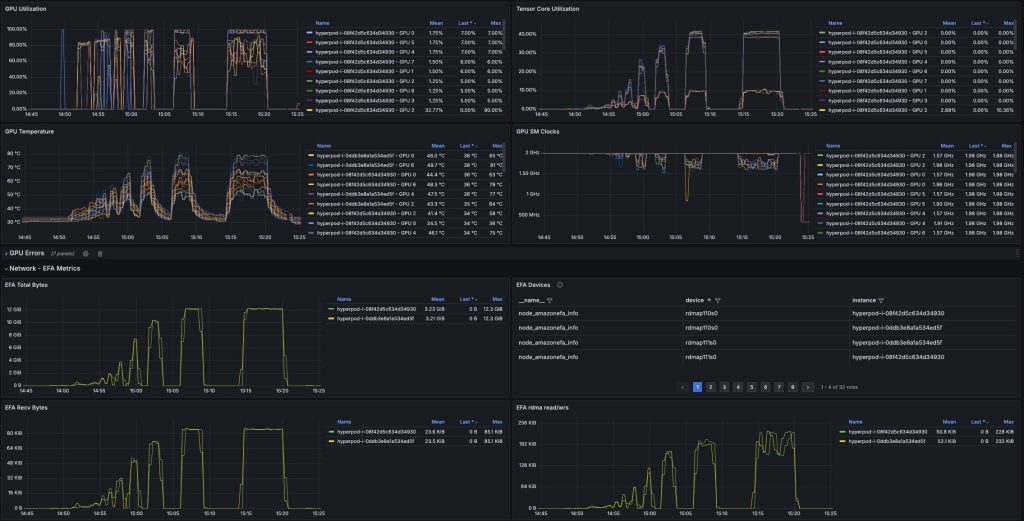Collapse the Network - EFA Metrics row

pyautogui.click(x=5, y=268)
